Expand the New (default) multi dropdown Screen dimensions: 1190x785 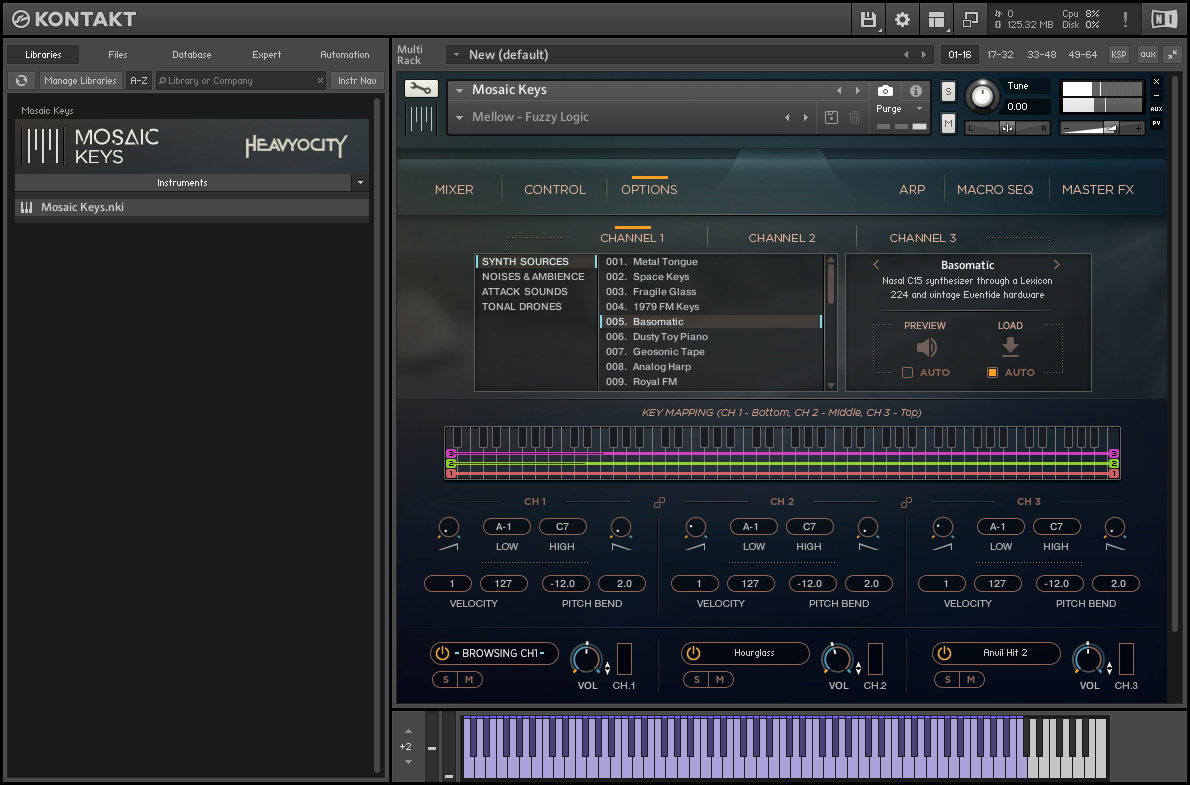coord(456,55)
